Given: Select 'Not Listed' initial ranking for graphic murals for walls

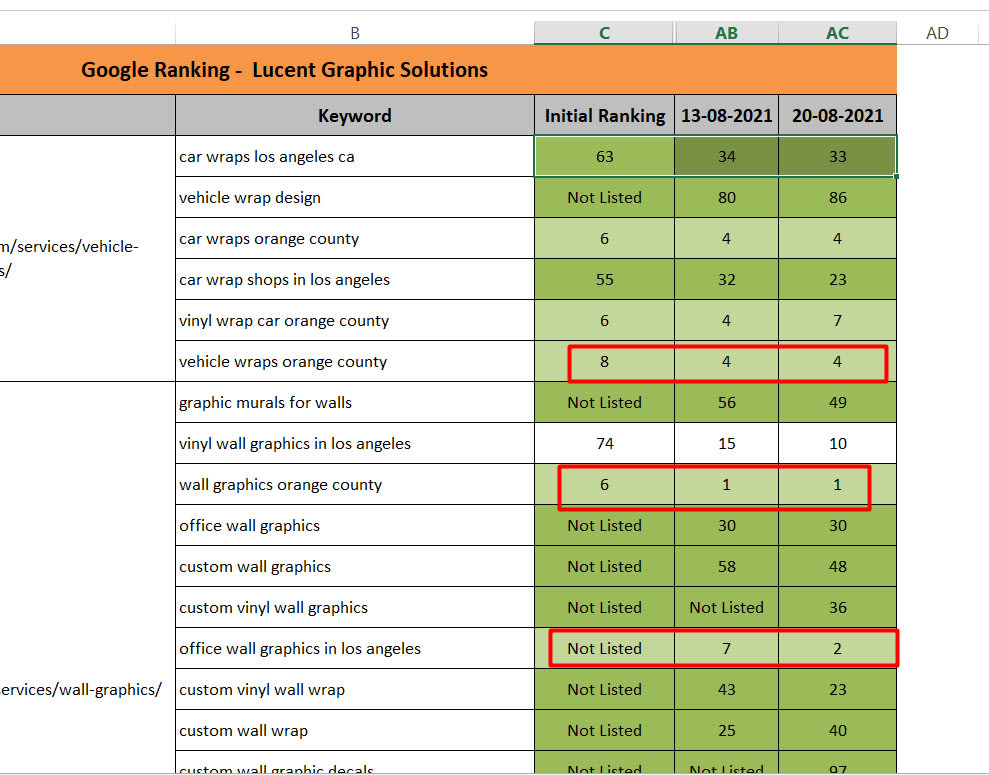Looking at the screenshot, I should pos(604,402).
